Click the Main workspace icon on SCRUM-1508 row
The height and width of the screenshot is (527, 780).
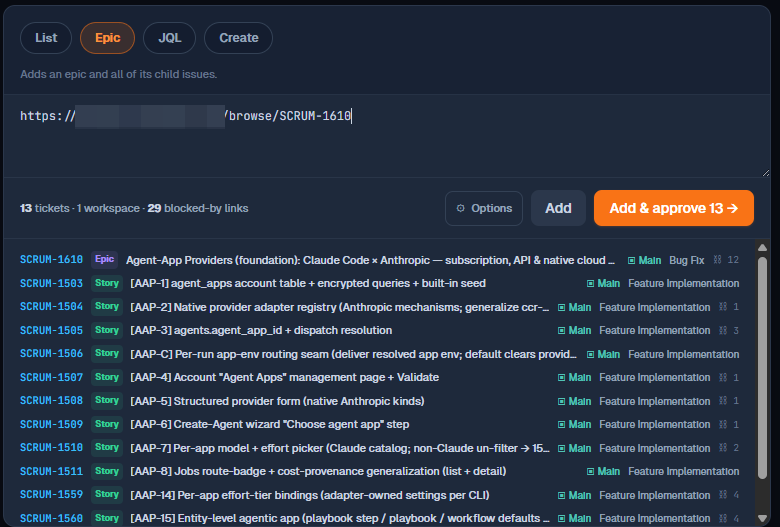(x=561, y=402)
